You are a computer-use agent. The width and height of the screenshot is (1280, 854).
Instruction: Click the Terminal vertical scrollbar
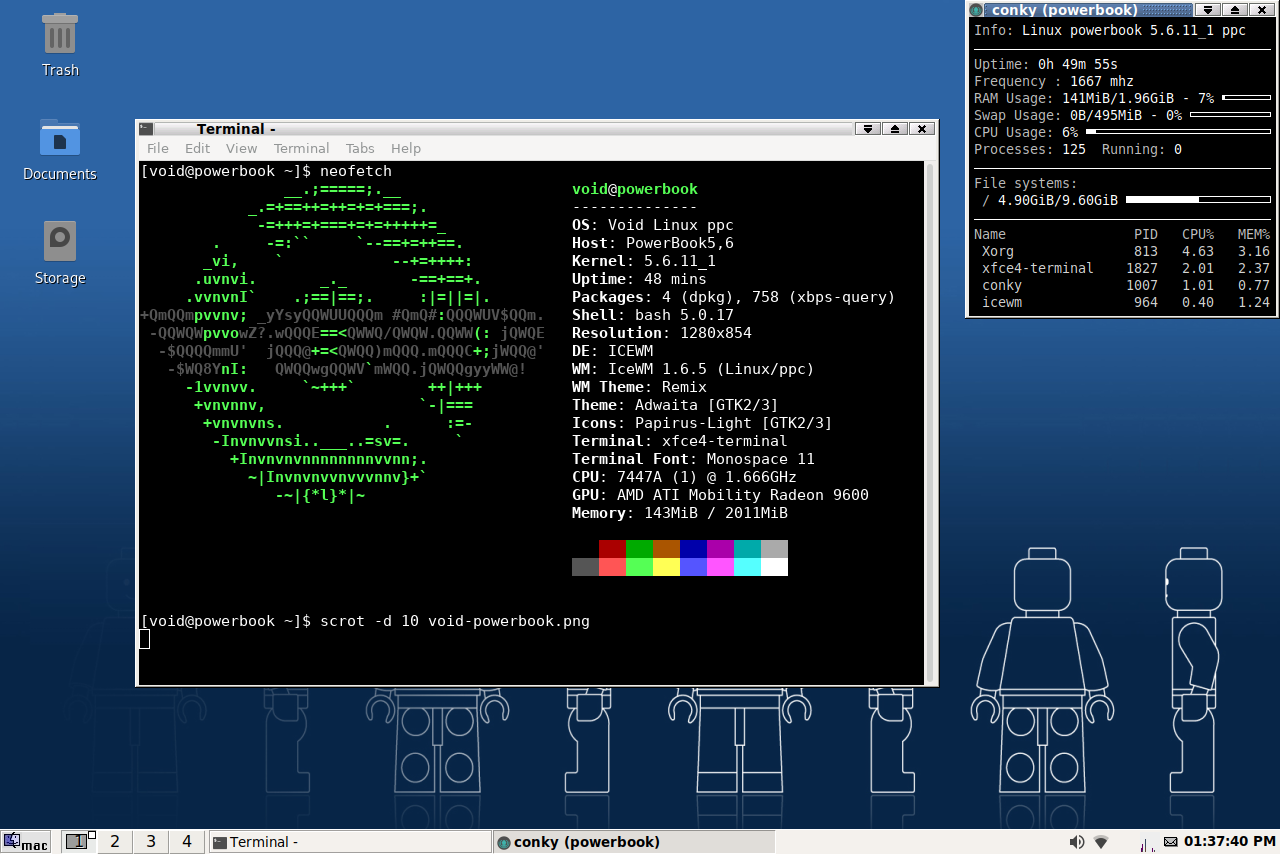[930, 423]
